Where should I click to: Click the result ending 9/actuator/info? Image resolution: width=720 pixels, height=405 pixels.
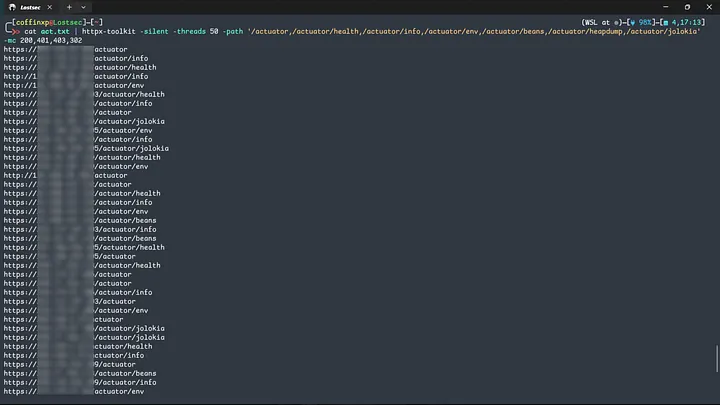80,382
